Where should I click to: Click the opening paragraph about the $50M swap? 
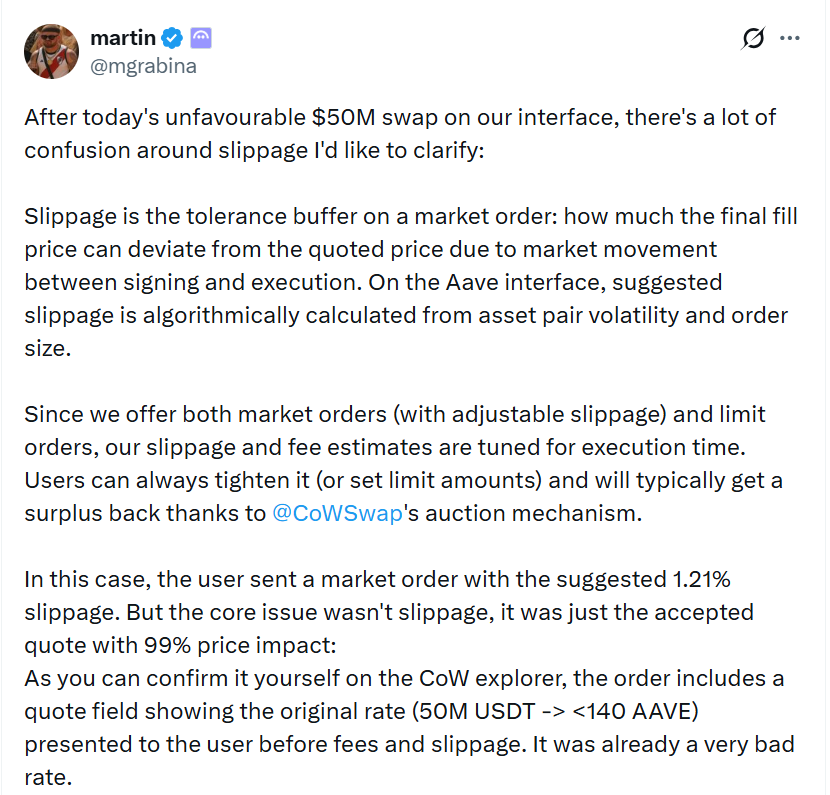[400, 134]
